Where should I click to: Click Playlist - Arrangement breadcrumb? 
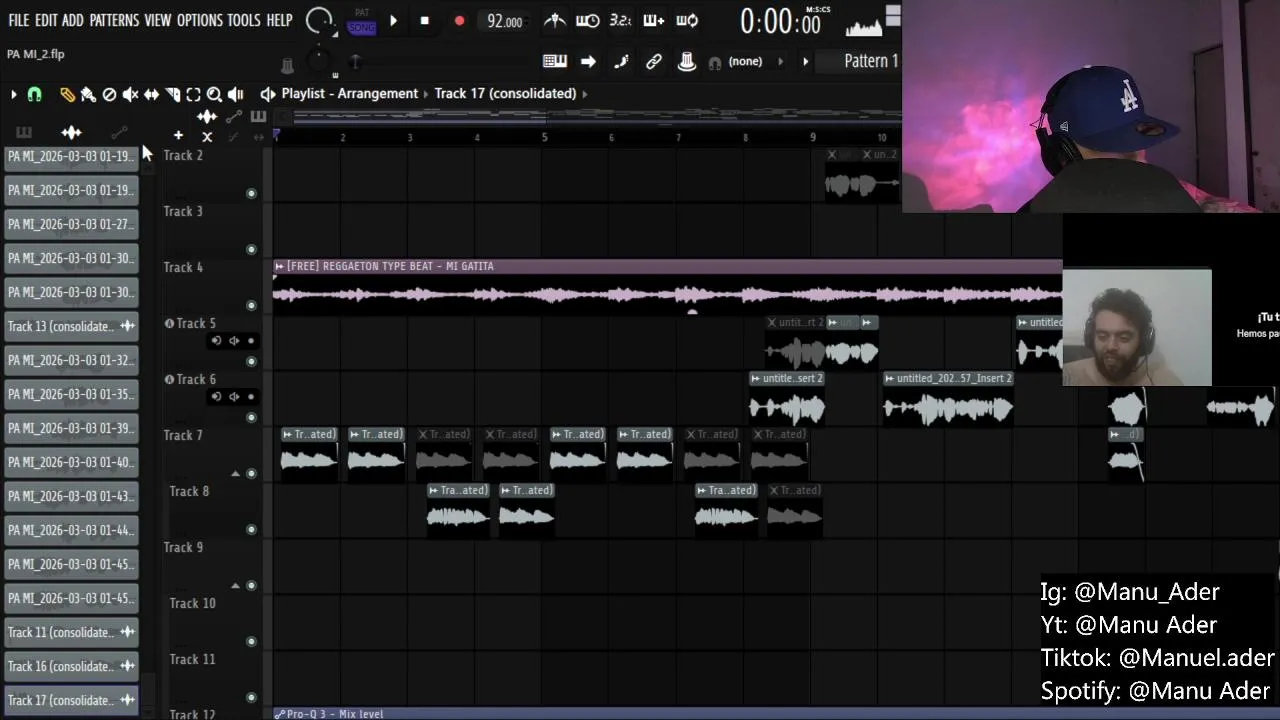tap(350, 93)
